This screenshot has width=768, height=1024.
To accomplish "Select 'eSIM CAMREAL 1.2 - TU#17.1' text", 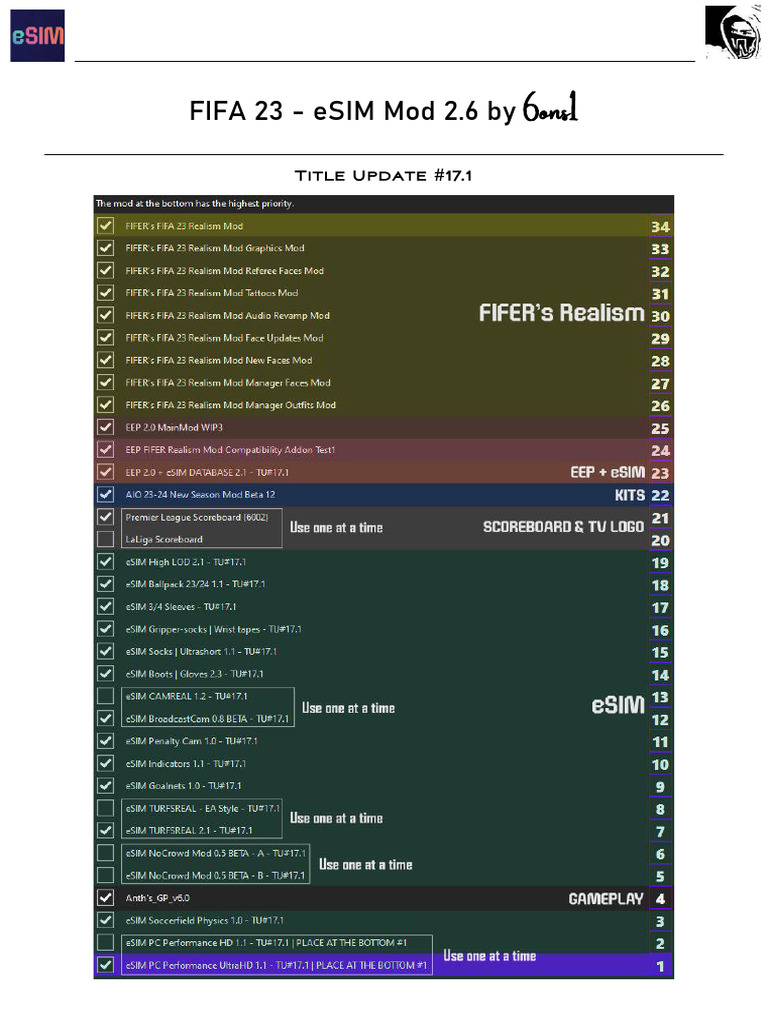I will 187,696.
